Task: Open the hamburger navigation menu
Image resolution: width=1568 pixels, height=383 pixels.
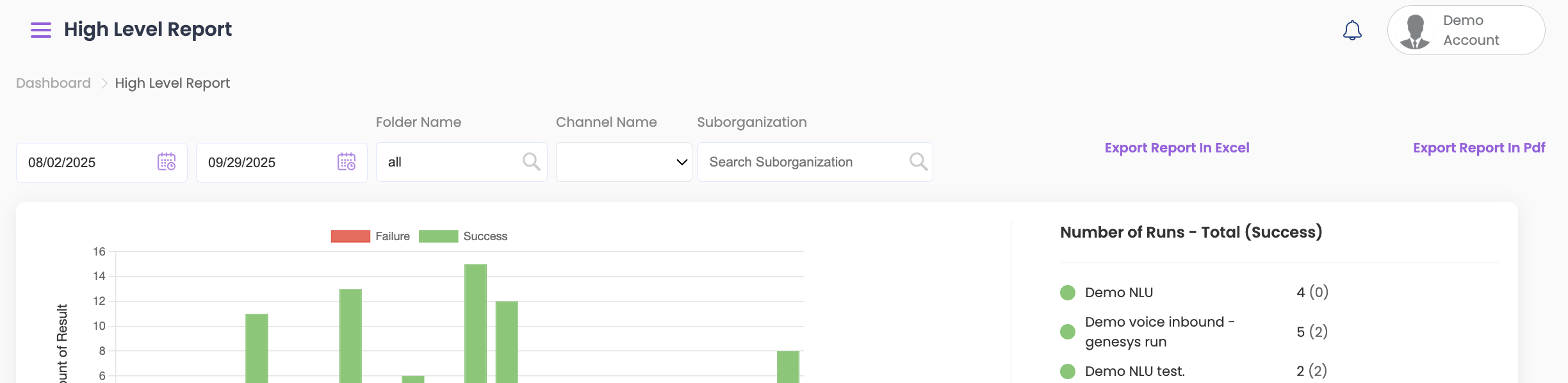Action: [40, 30]
